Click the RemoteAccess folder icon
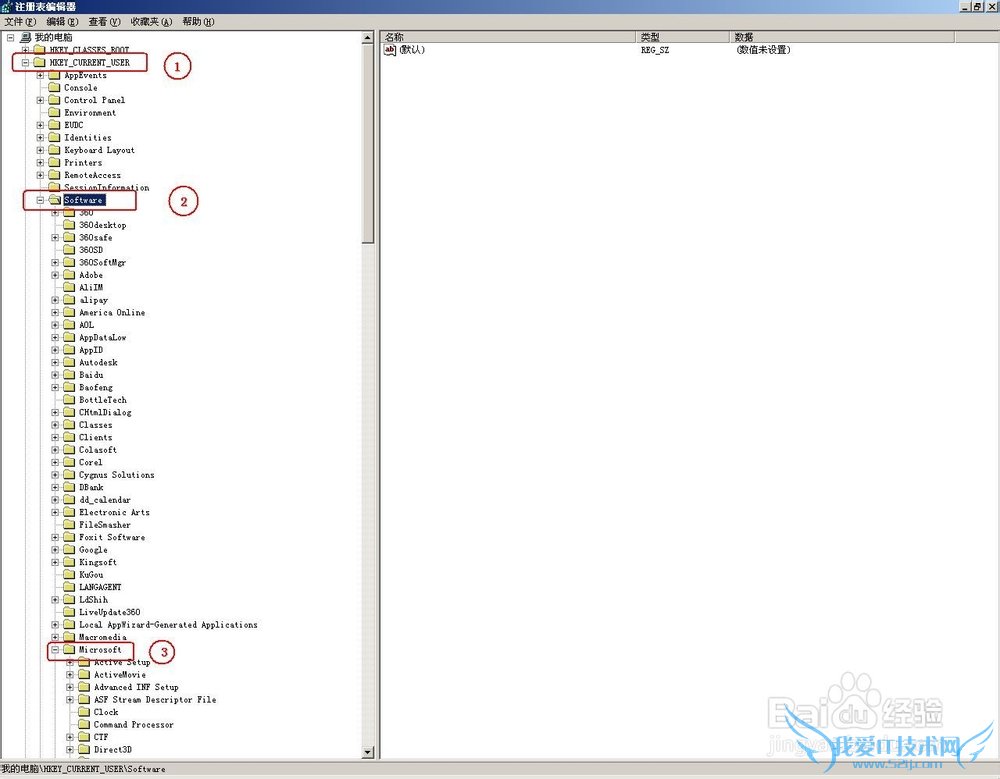This screenshot has height=779, width=1000. pos(54,175)
